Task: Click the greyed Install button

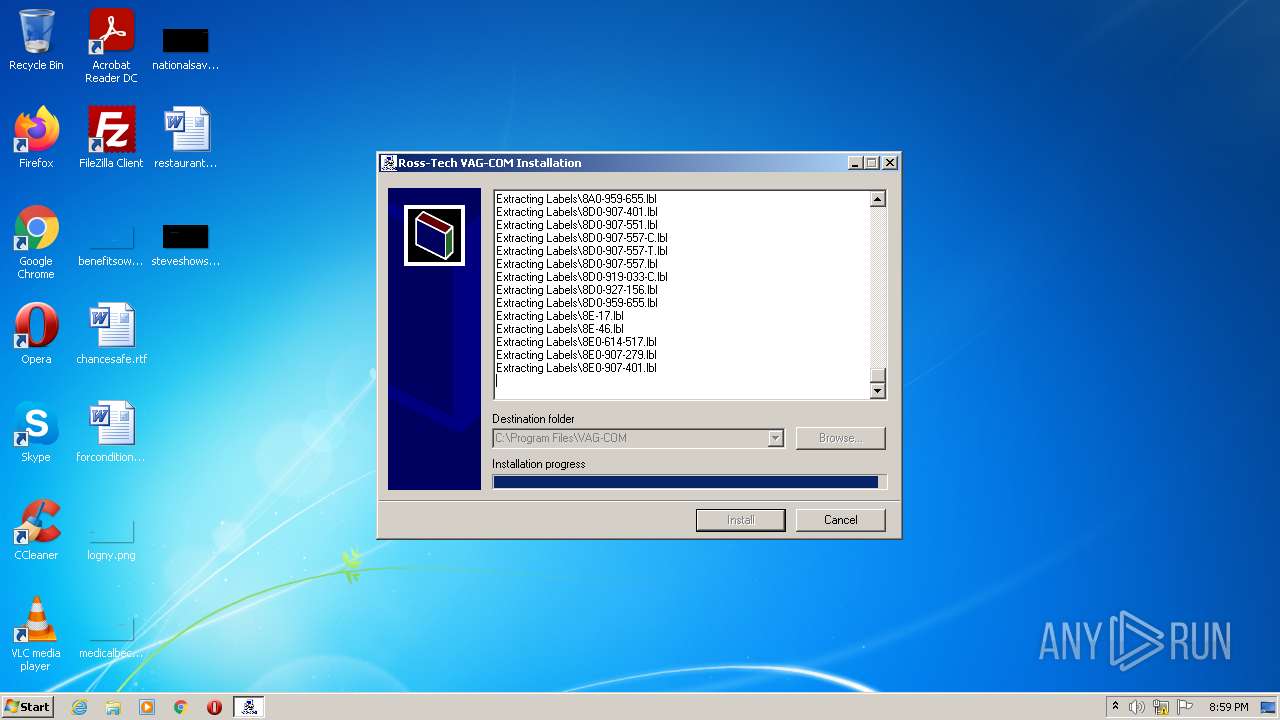Action: click(740, 520)
